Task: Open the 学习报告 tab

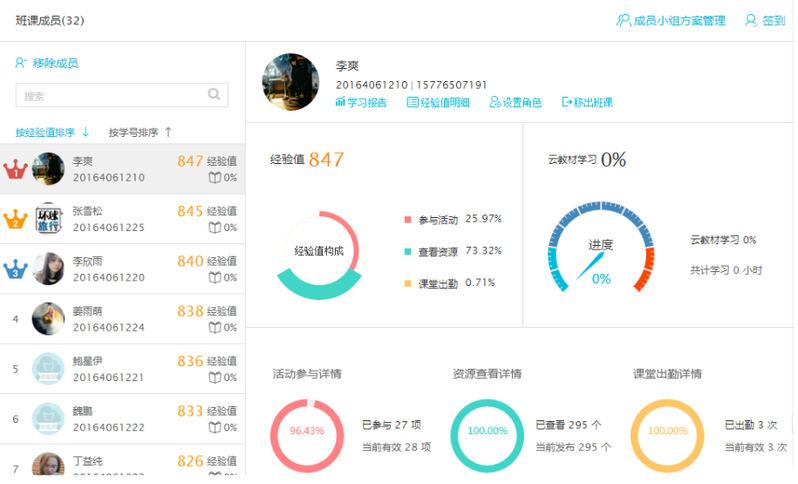Action: (x=361, y=102)
